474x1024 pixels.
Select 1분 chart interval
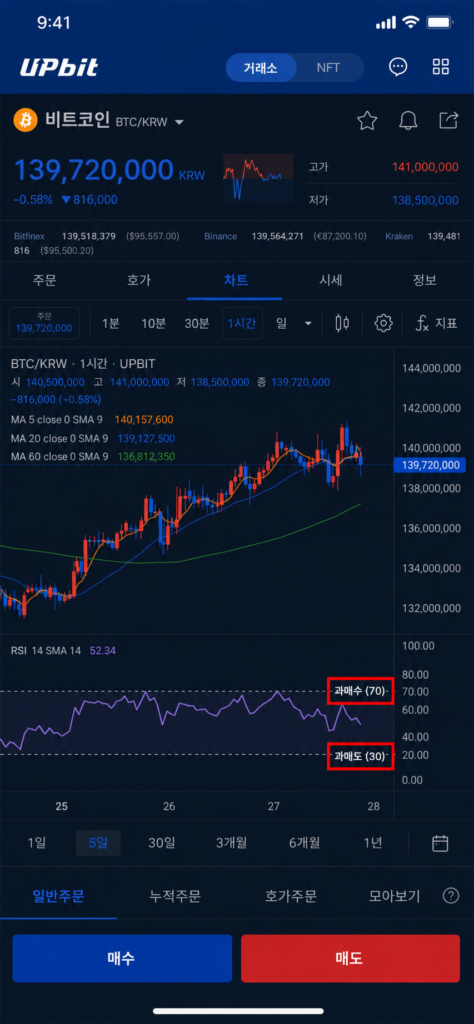[110, 323]
